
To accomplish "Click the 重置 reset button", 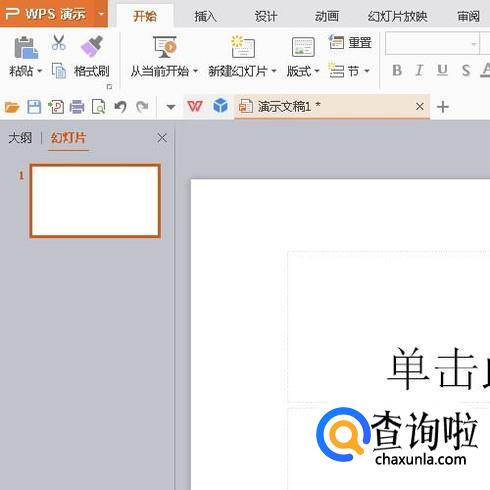I will 350,43.
